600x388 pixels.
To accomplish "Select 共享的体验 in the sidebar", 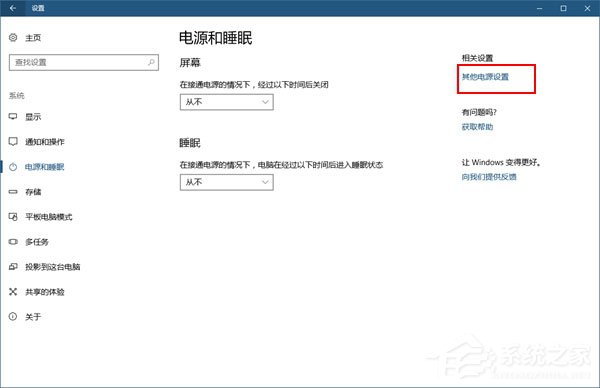I will pyautogui.click(x=45, y=292).
